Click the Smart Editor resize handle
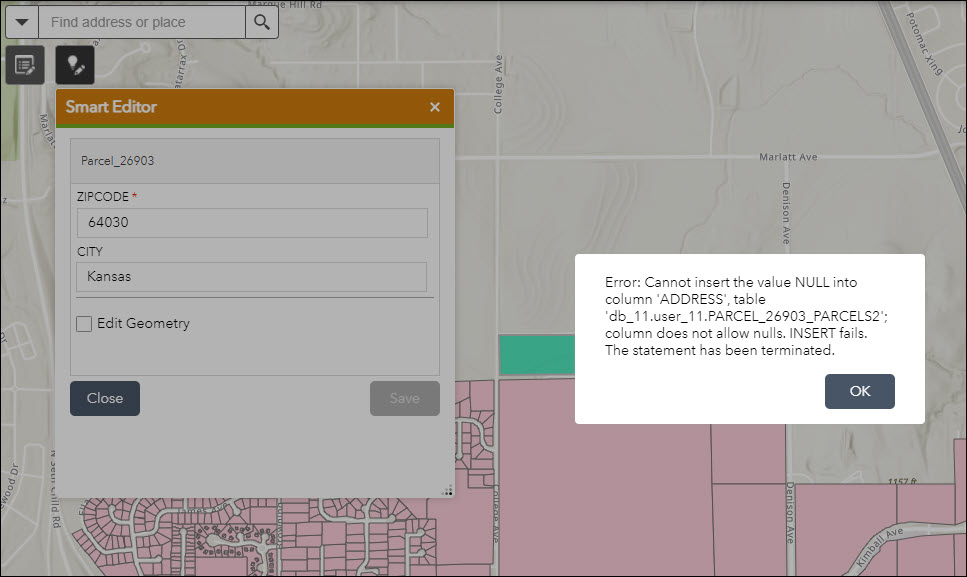Screen dimensions: 967x577 pyautogui.click(x=448, y=491)
